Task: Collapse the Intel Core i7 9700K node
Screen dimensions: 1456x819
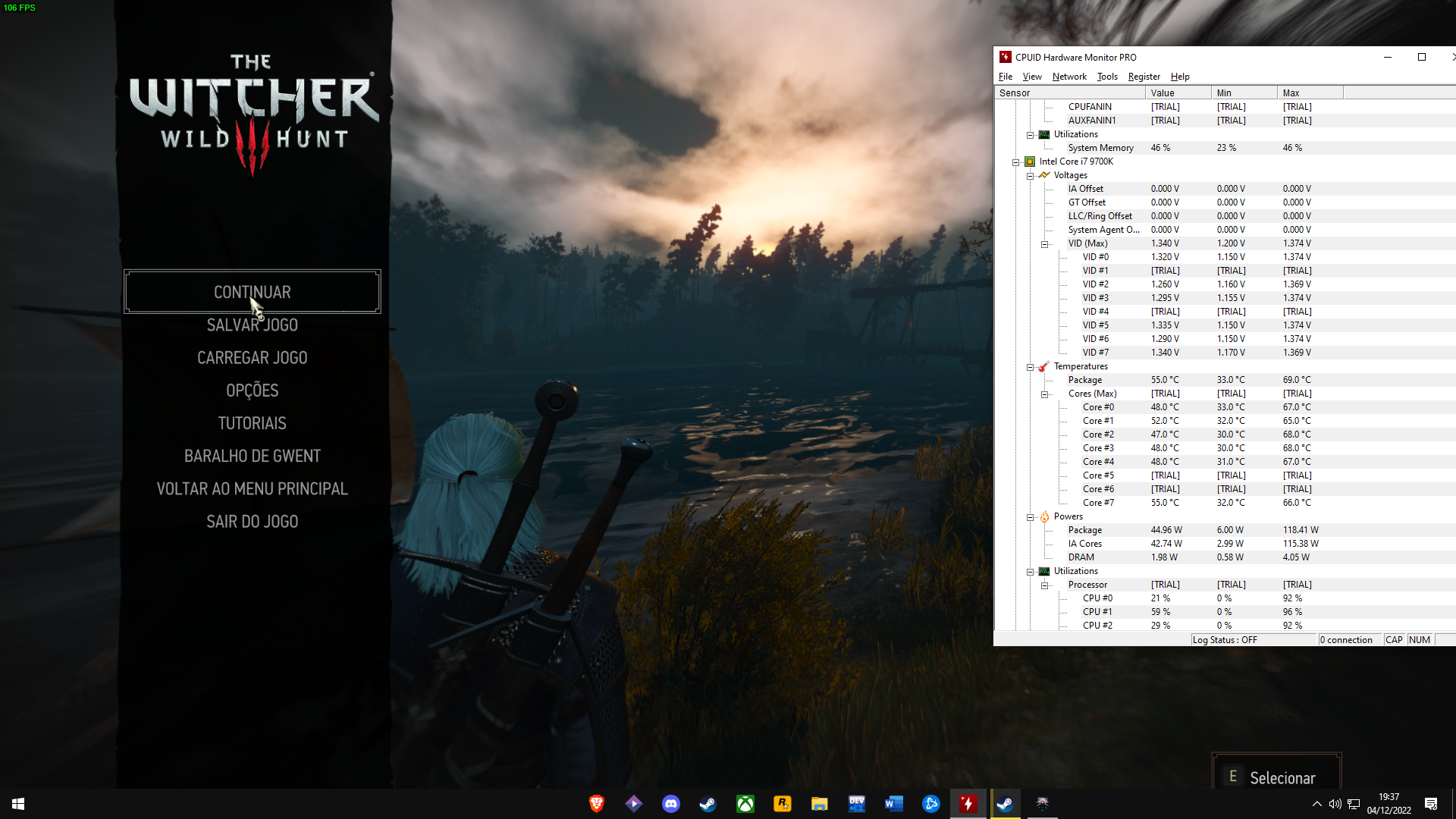Action: click(x=1015, y=162)
